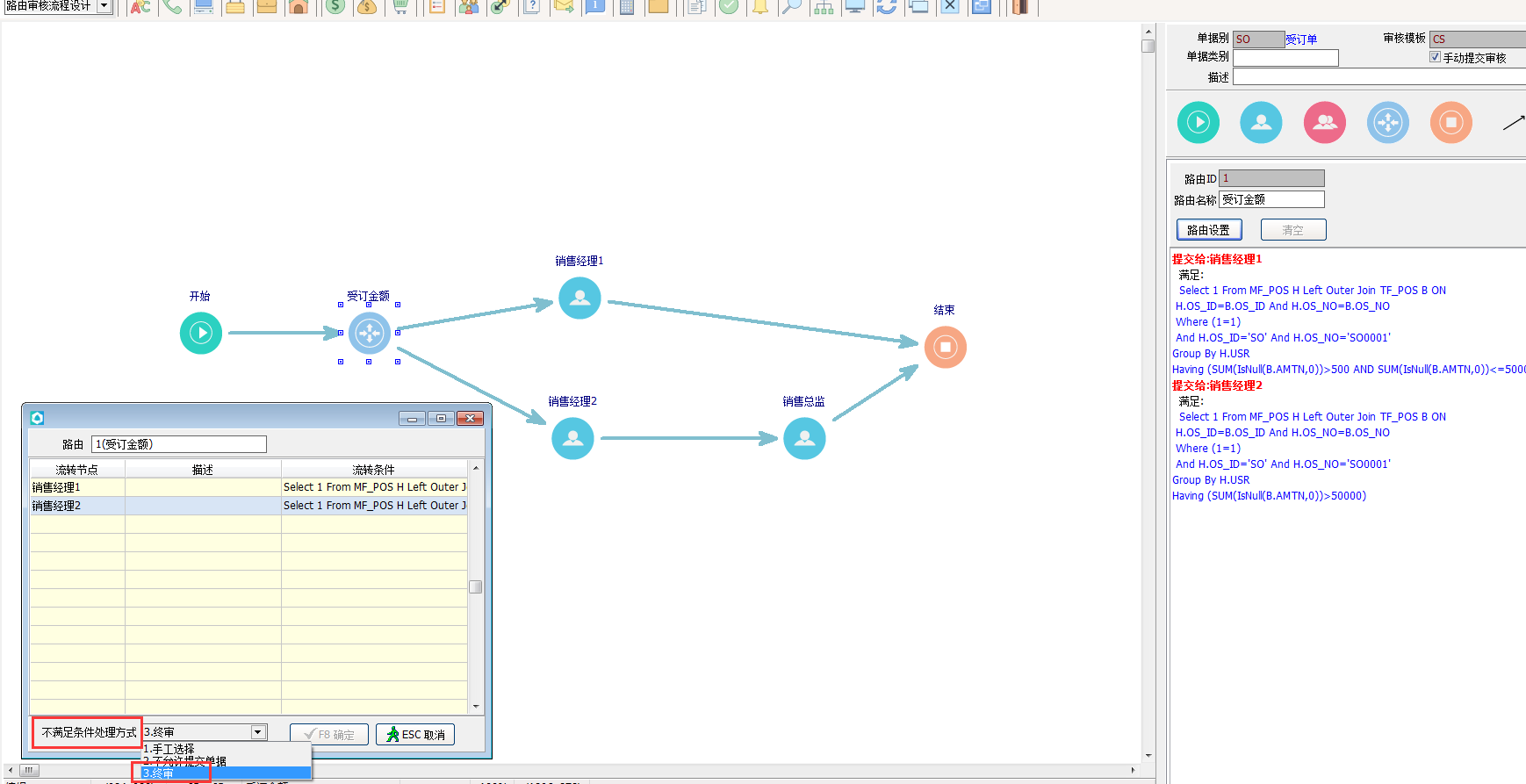
Task: Choose the pink multi-user group node icon
Action: (x=1324, y=123)
